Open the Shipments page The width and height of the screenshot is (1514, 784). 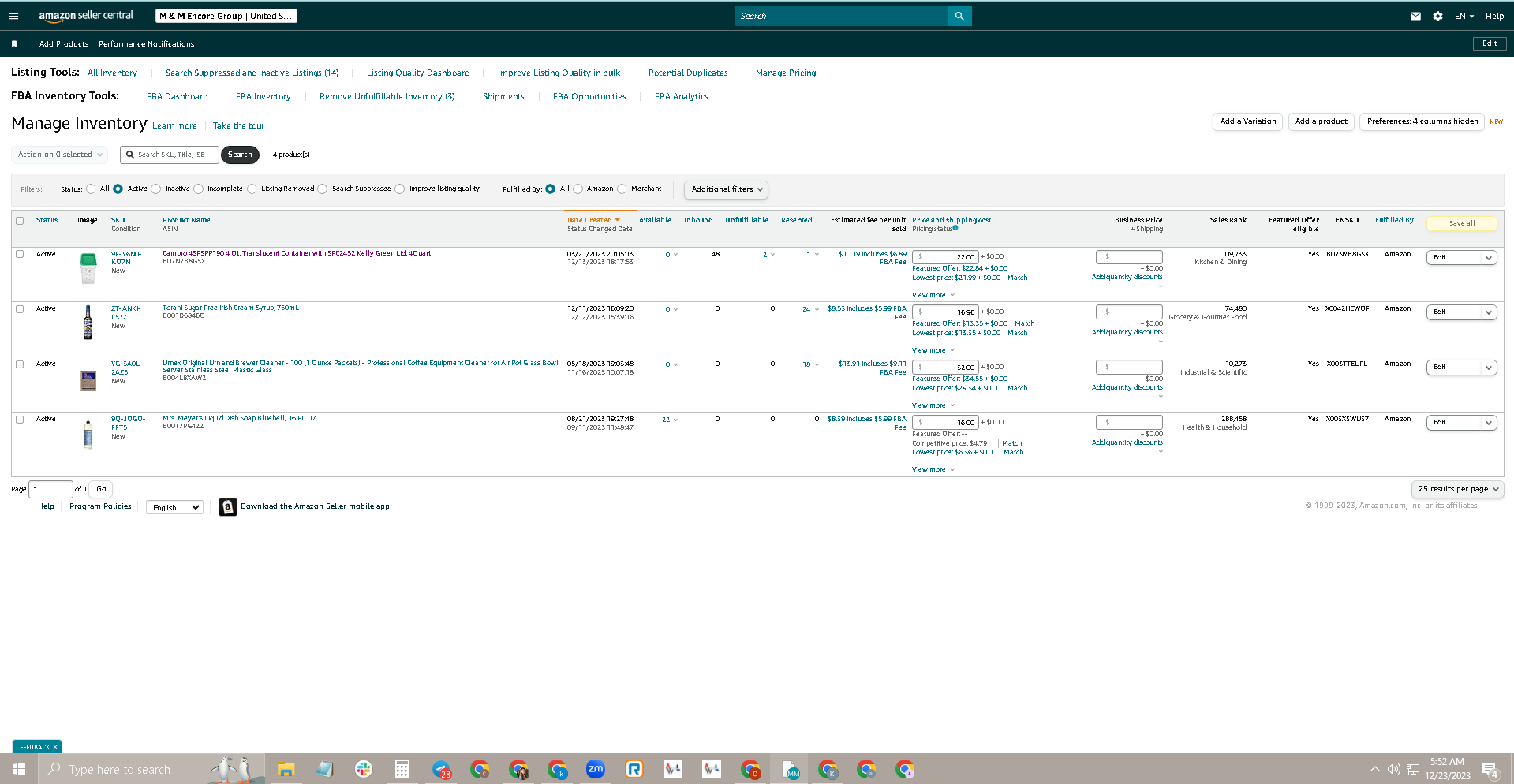[x=503, y=96]
